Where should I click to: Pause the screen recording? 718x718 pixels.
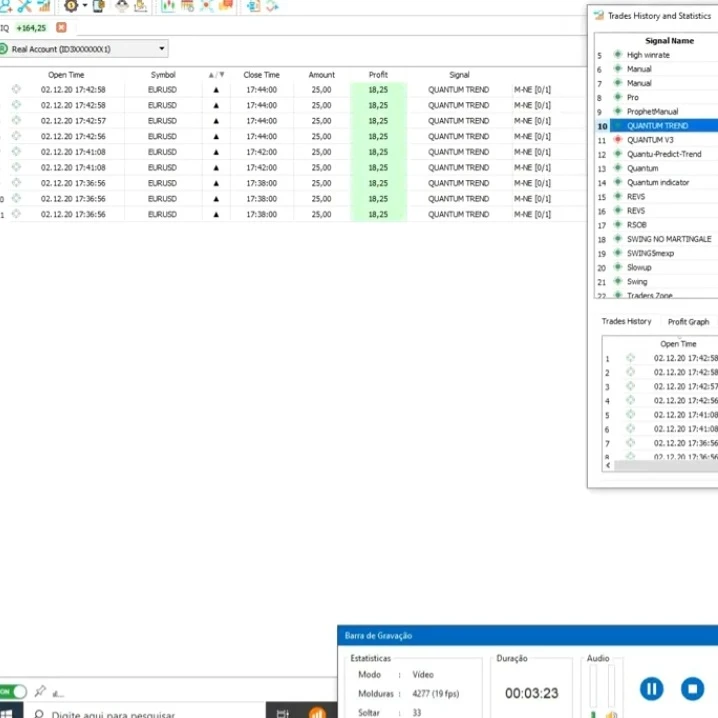651,688
